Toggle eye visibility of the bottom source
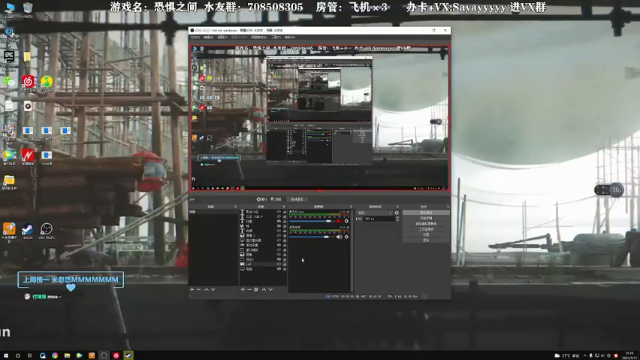This screenshot has height=360, width=640. pos(279,269)
